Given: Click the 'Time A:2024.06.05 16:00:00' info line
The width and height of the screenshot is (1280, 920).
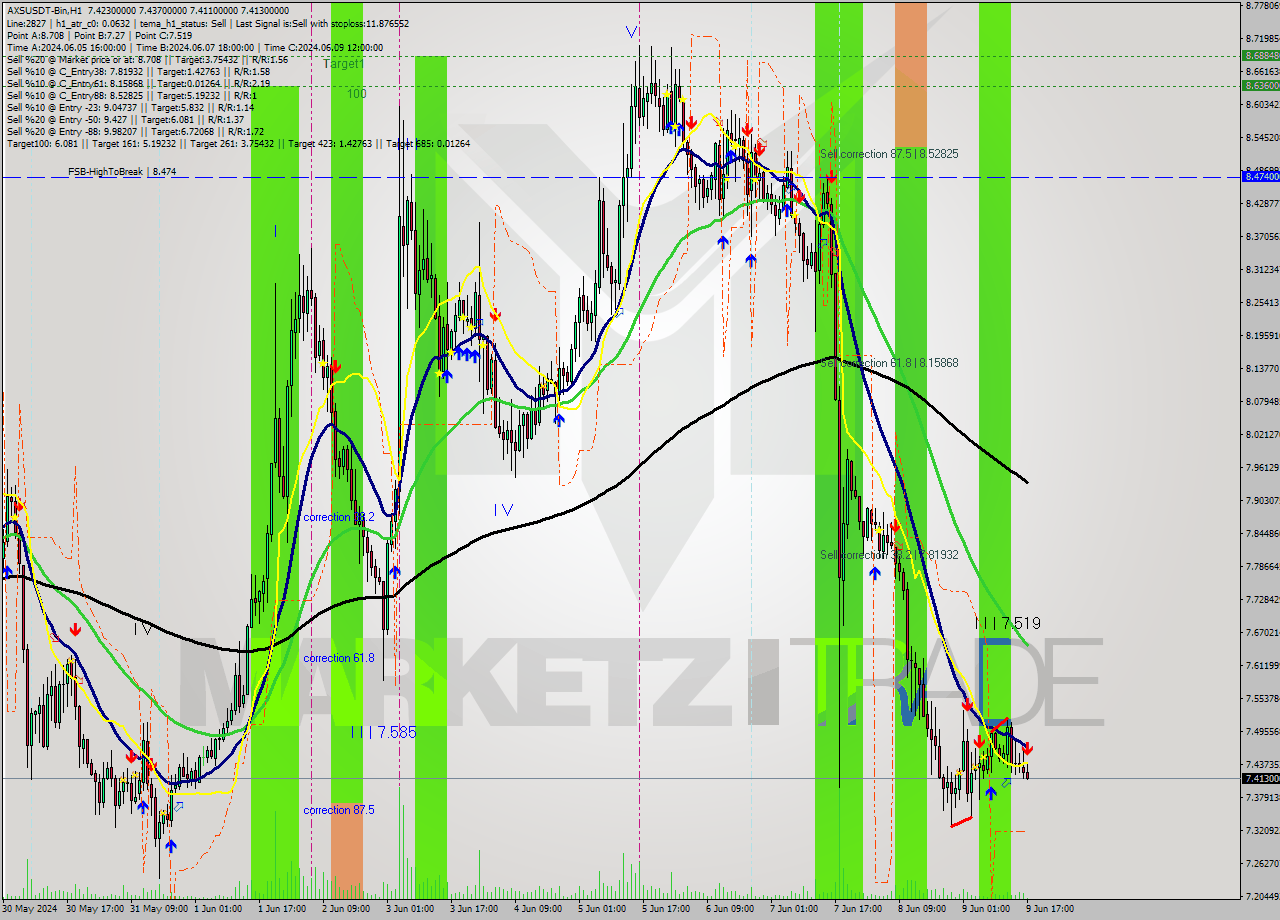Looking at the screenshot, I should 195,47.
